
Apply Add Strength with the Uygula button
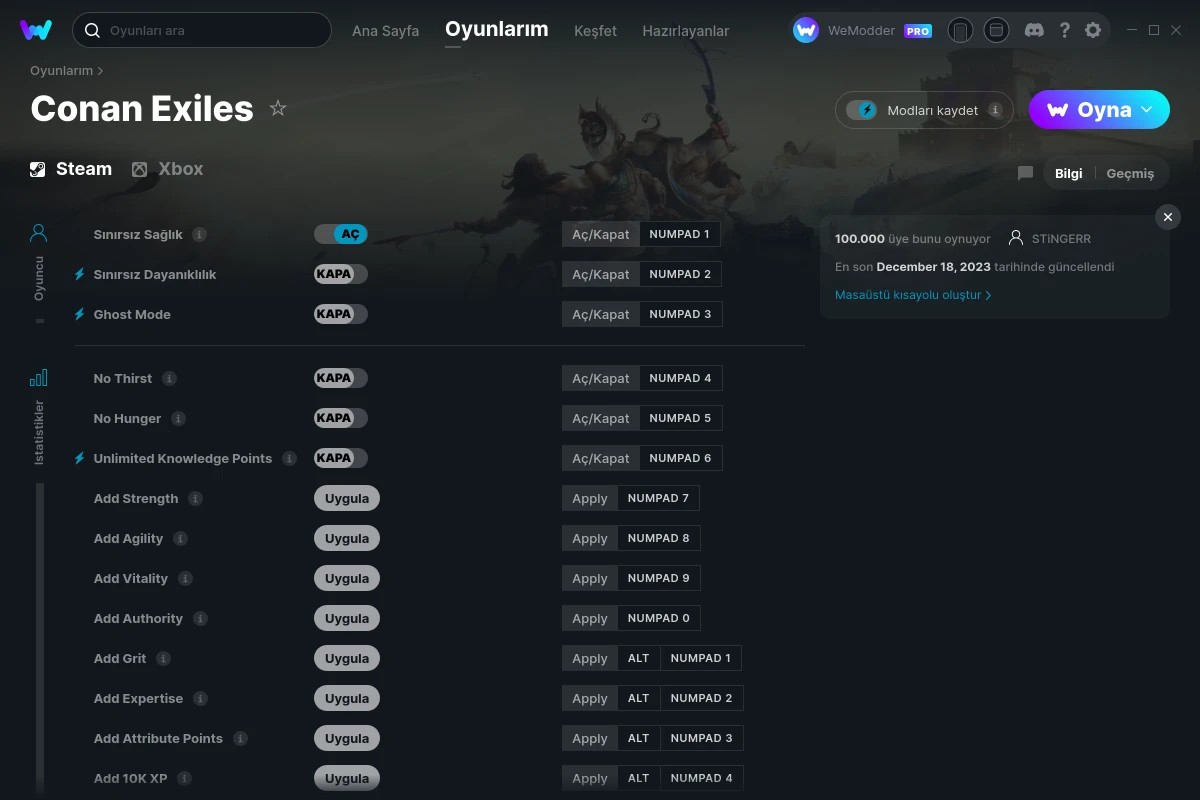pos(347,498)
